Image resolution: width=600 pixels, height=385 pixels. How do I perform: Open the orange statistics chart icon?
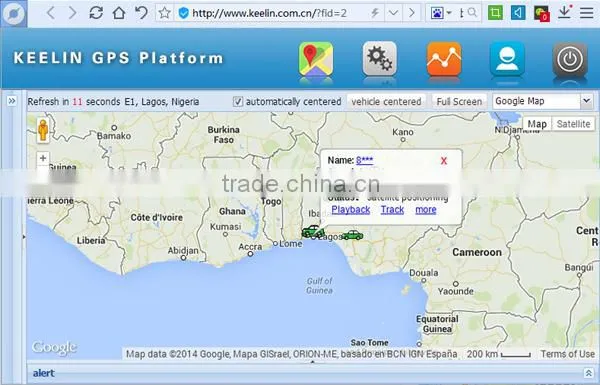pos(444,59)
